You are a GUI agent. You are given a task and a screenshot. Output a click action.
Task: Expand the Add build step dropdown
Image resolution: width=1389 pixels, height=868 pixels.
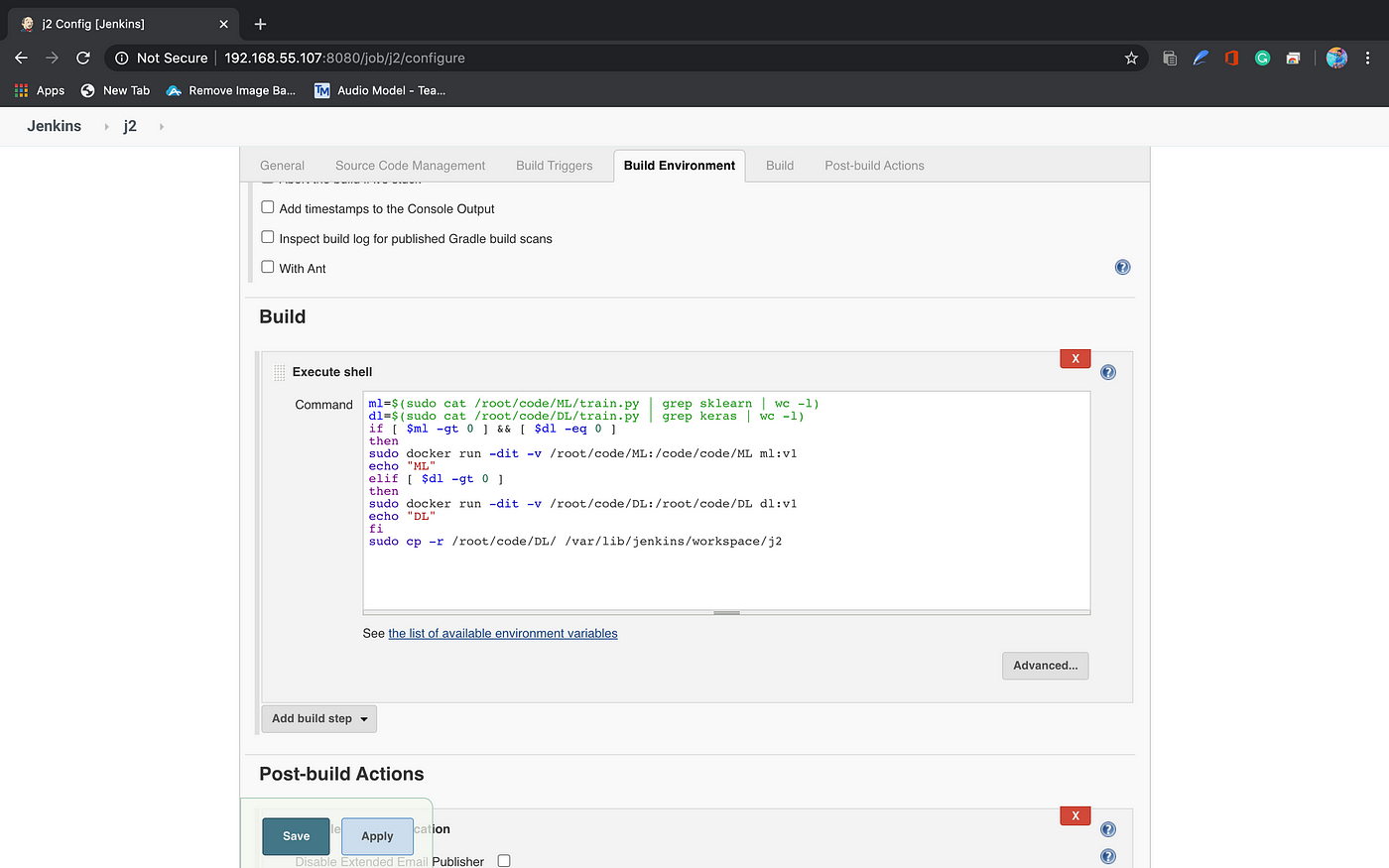click(318, 718)
